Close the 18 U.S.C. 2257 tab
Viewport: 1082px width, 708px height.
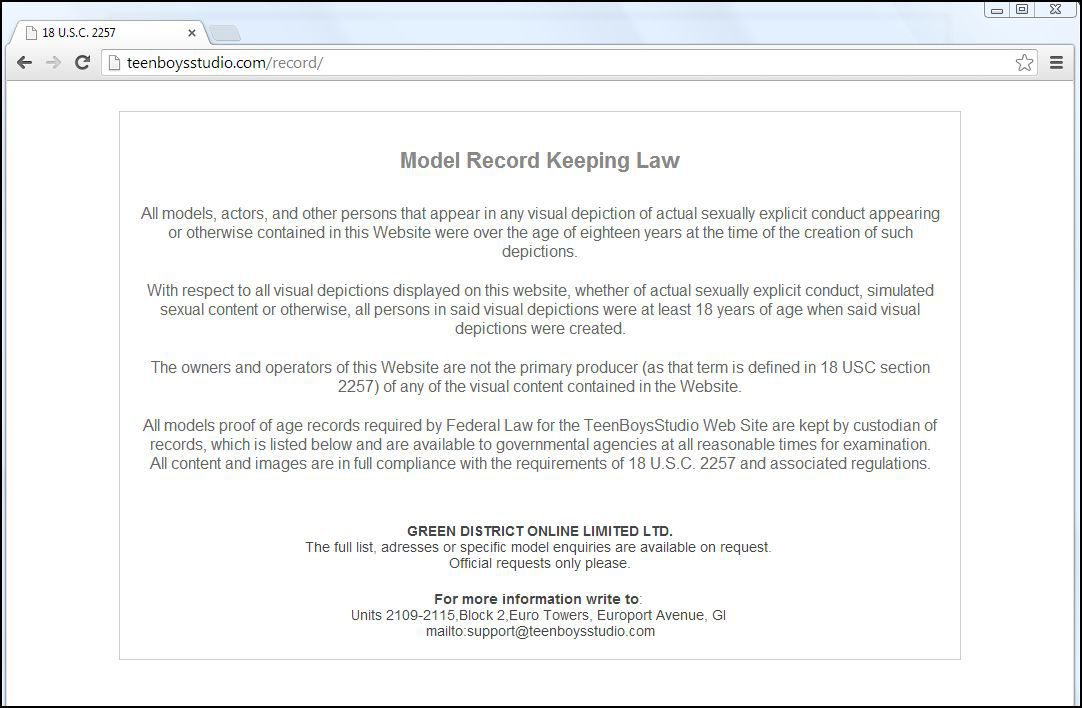pos(192,32)
